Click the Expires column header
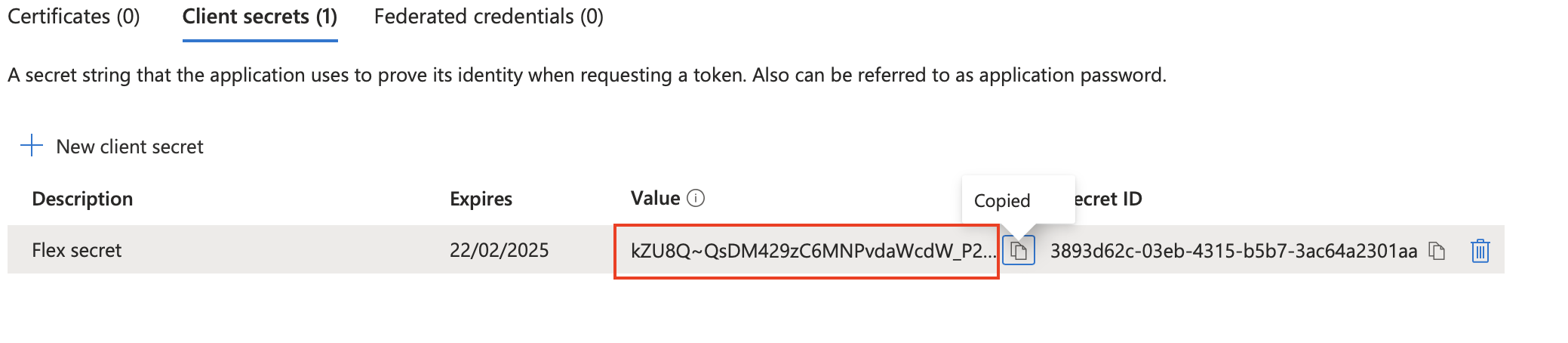This screenshot has width=1568, height=343. (481, 199)
